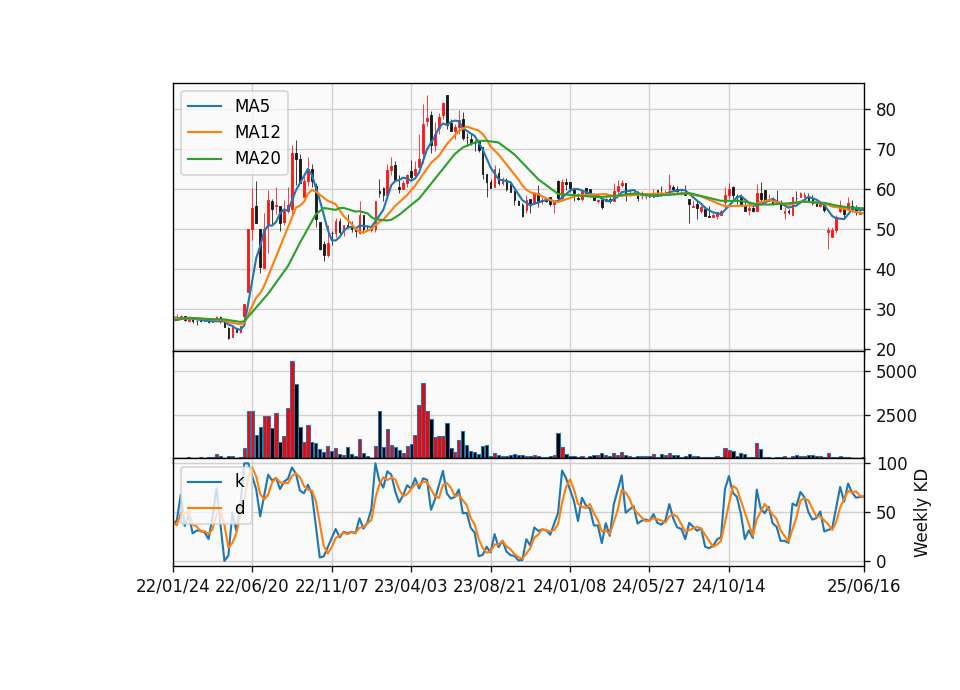Viewport: 960px width, 690px height.
Task: Click the d legend label
Action: click(x=239, y=508)
